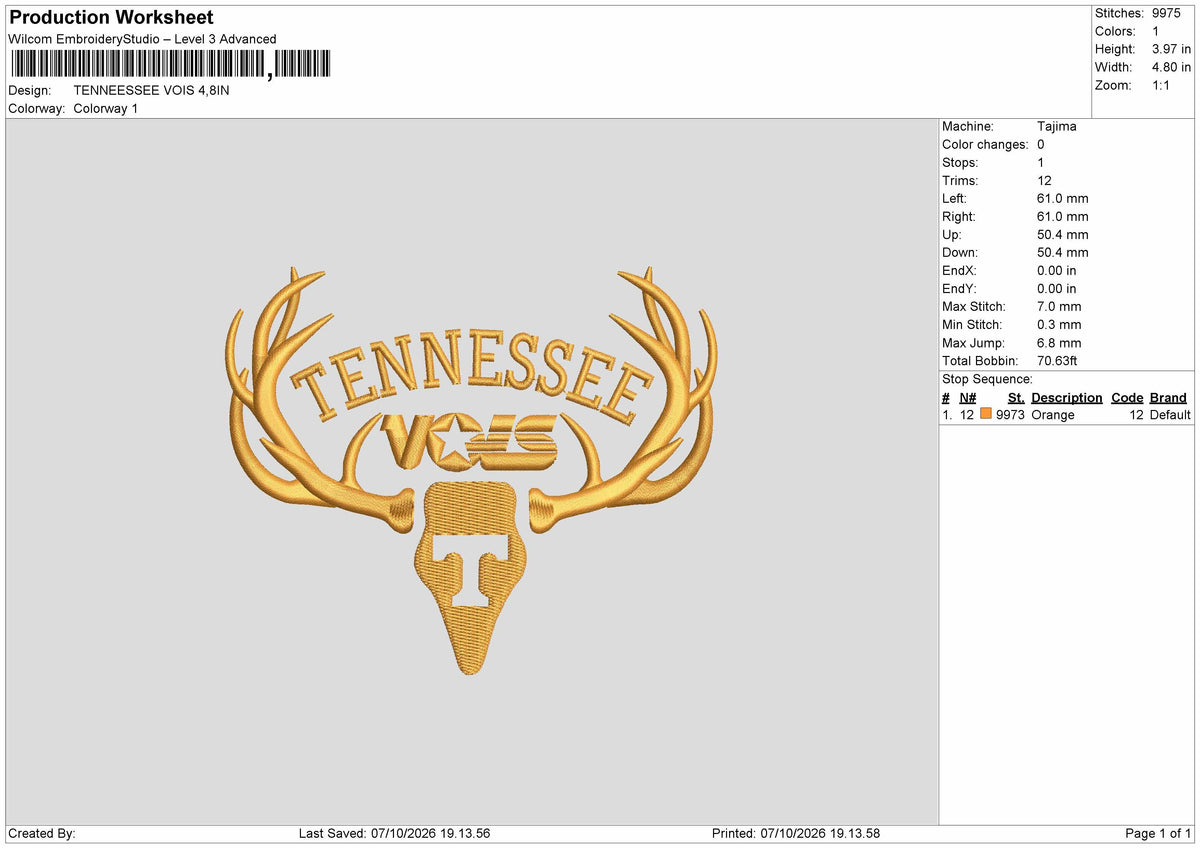
Task: Click the design name 'TENNEESSEE VOIS 4,8IN'
Action: click(x=151, y=90)
